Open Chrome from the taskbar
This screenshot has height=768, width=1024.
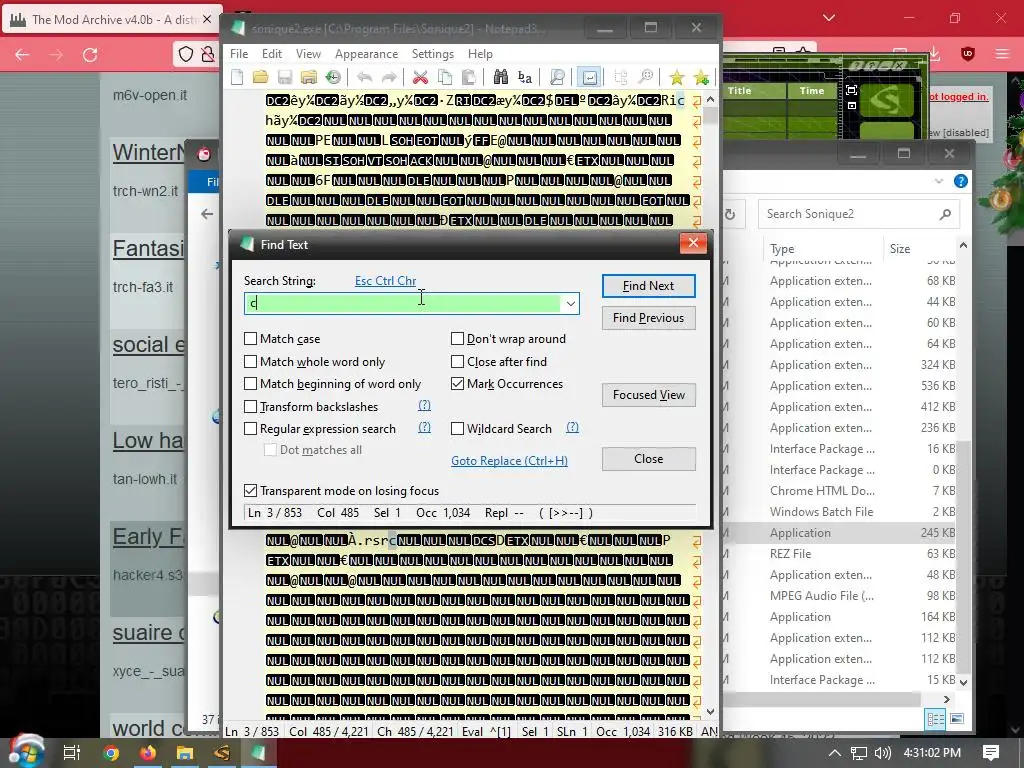(x=111, y=753)
